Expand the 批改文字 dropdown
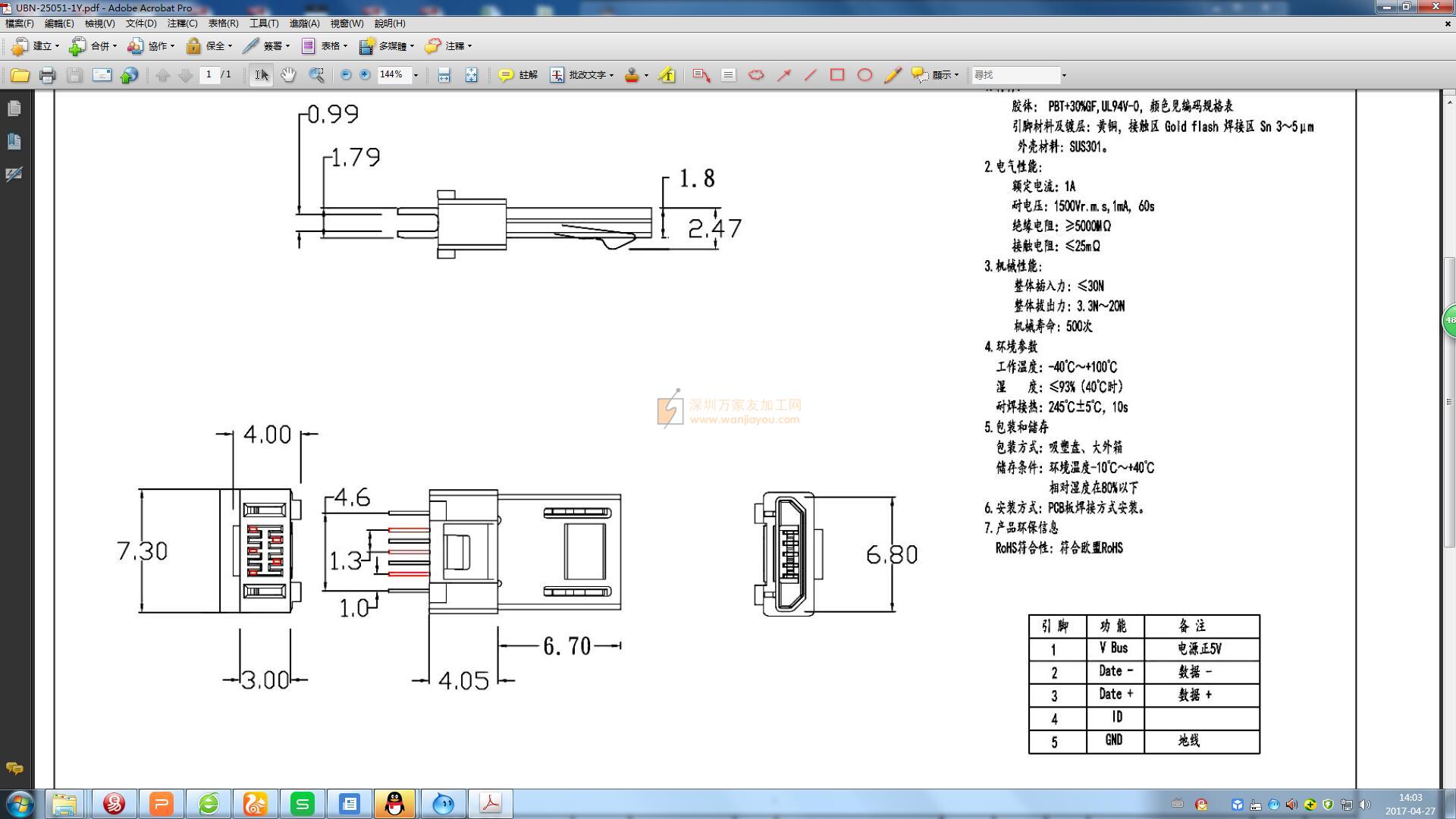Viewport: 1456px width, 819px height. point(611,75)
